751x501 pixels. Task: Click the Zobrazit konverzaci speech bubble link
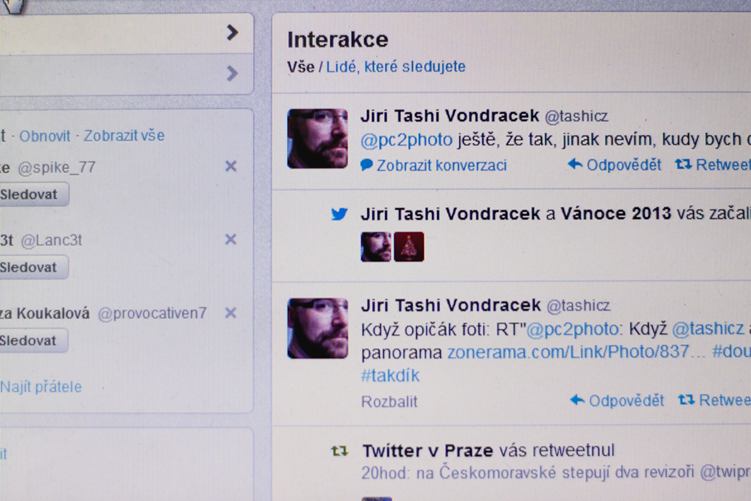pyautogui.click(x=433, y=165)
